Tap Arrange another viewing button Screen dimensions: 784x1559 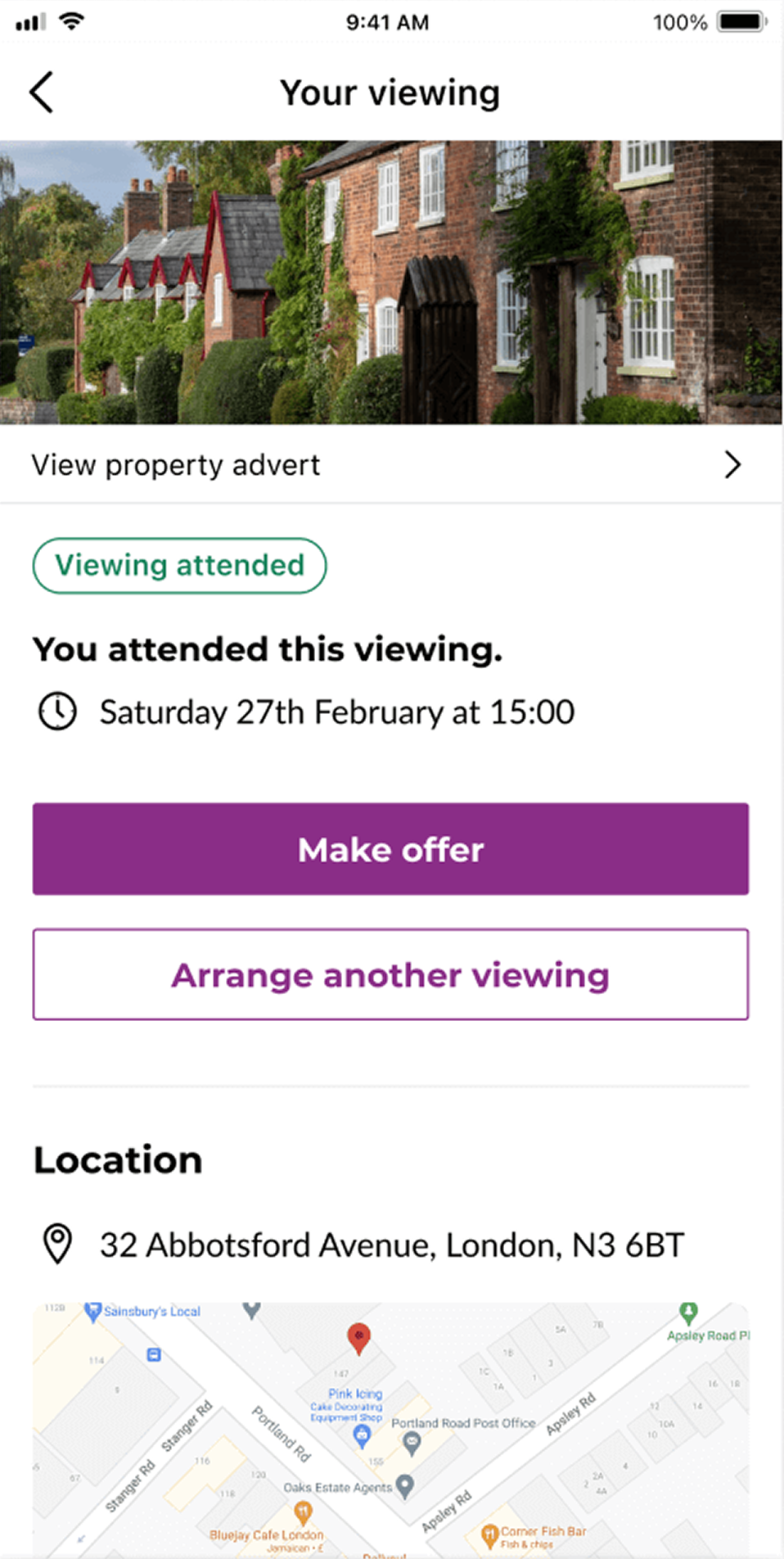click(x=390, y=974)
